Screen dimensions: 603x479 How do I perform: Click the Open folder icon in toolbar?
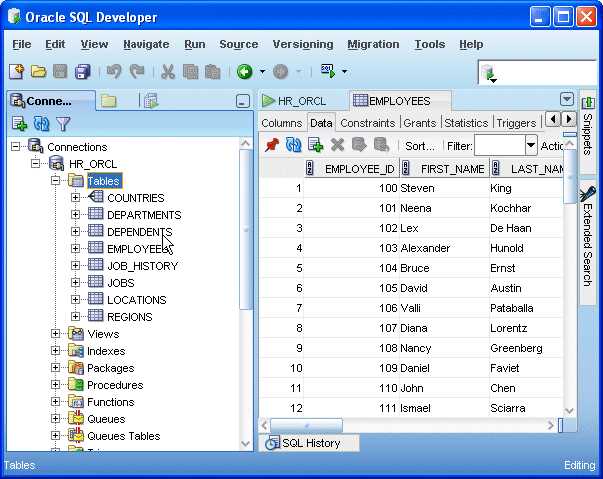click(x=38, y=72)
